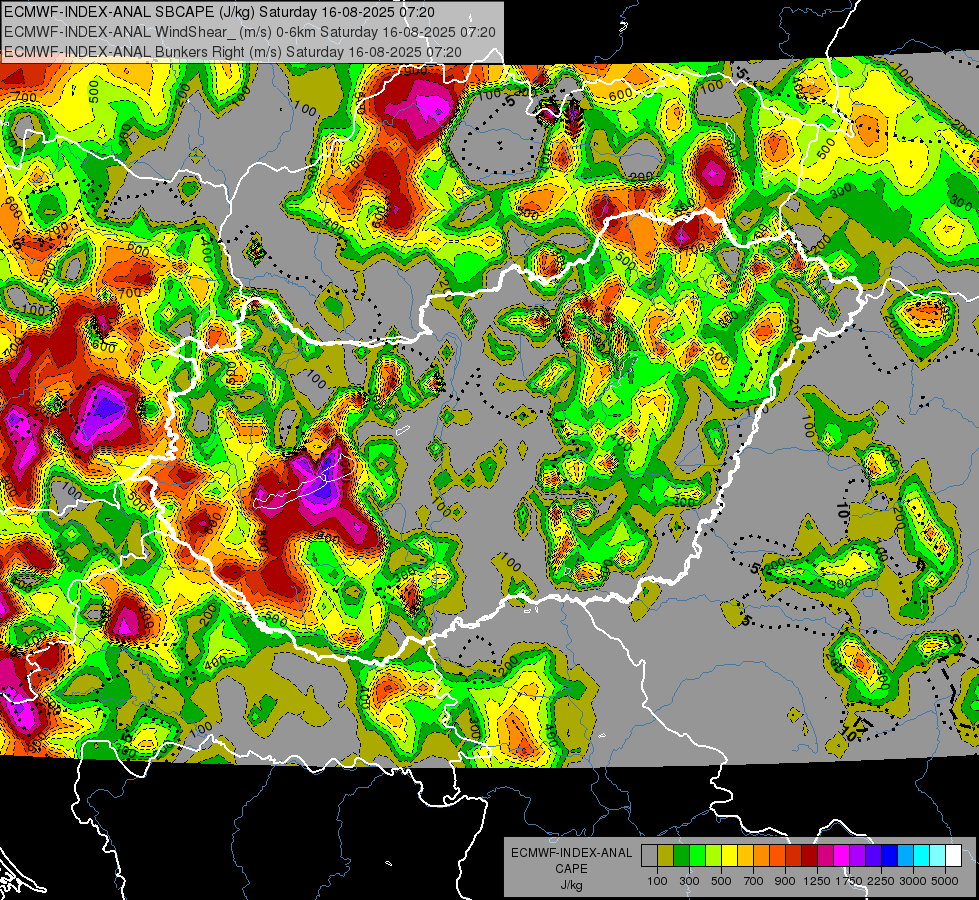Click the legend value 3000

(913, 881)
